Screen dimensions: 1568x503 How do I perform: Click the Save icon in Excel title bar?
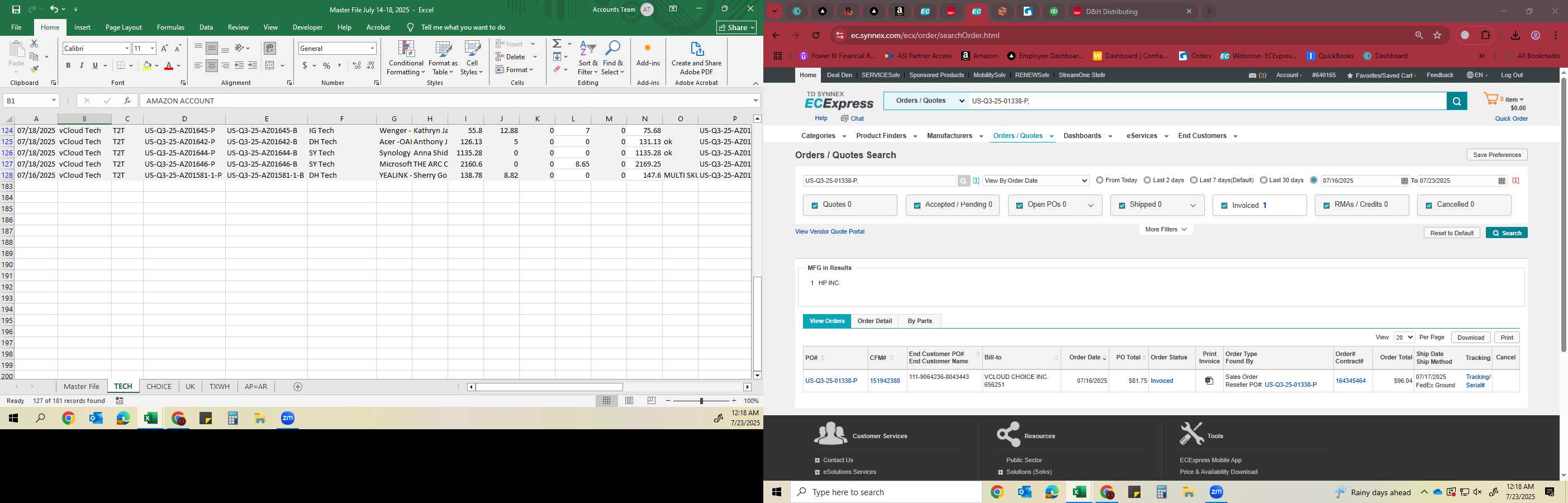point(16,10)
